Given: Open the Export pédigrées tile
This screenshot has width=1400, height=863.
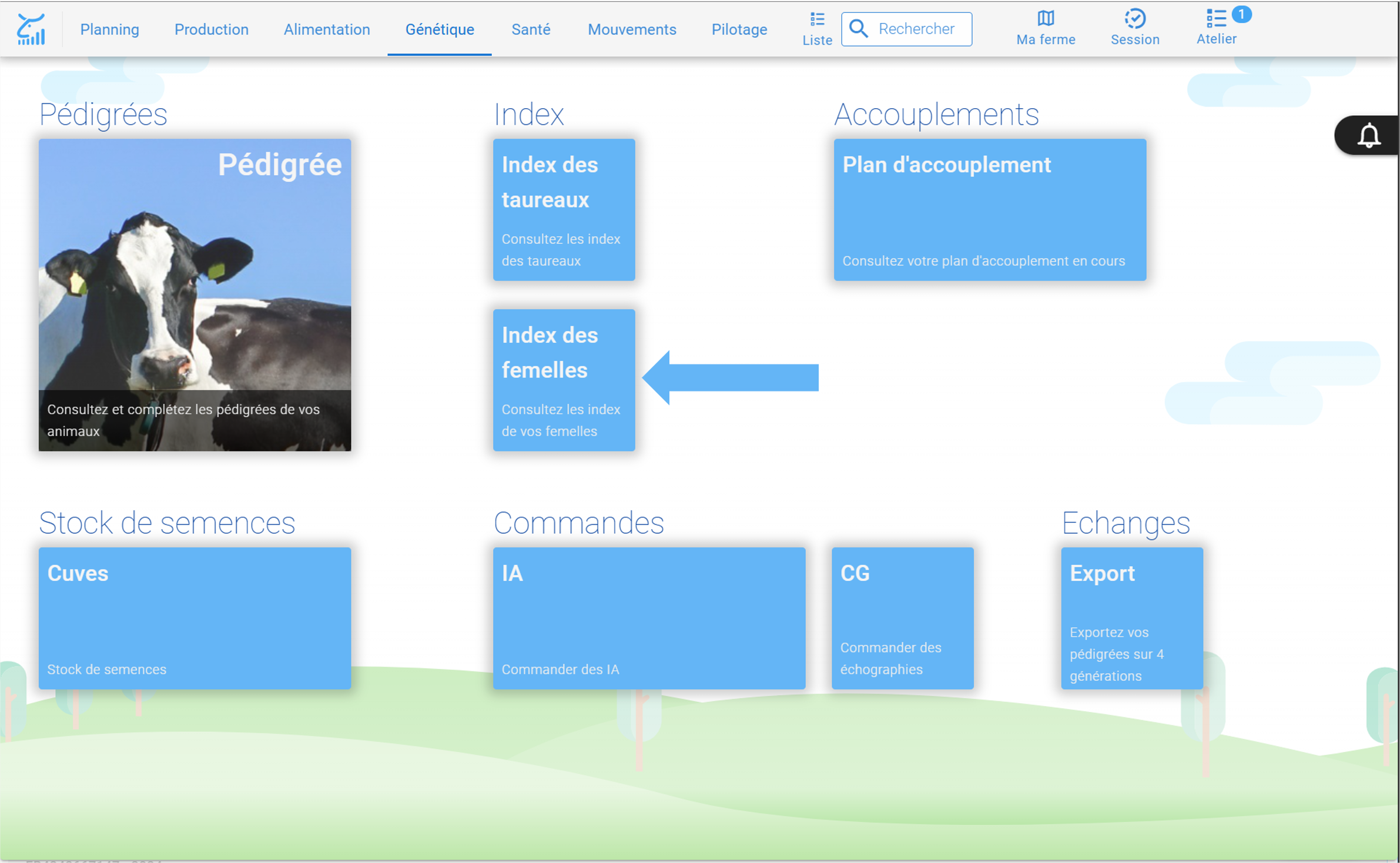Looking at the screenshot, I should 1131,618.
